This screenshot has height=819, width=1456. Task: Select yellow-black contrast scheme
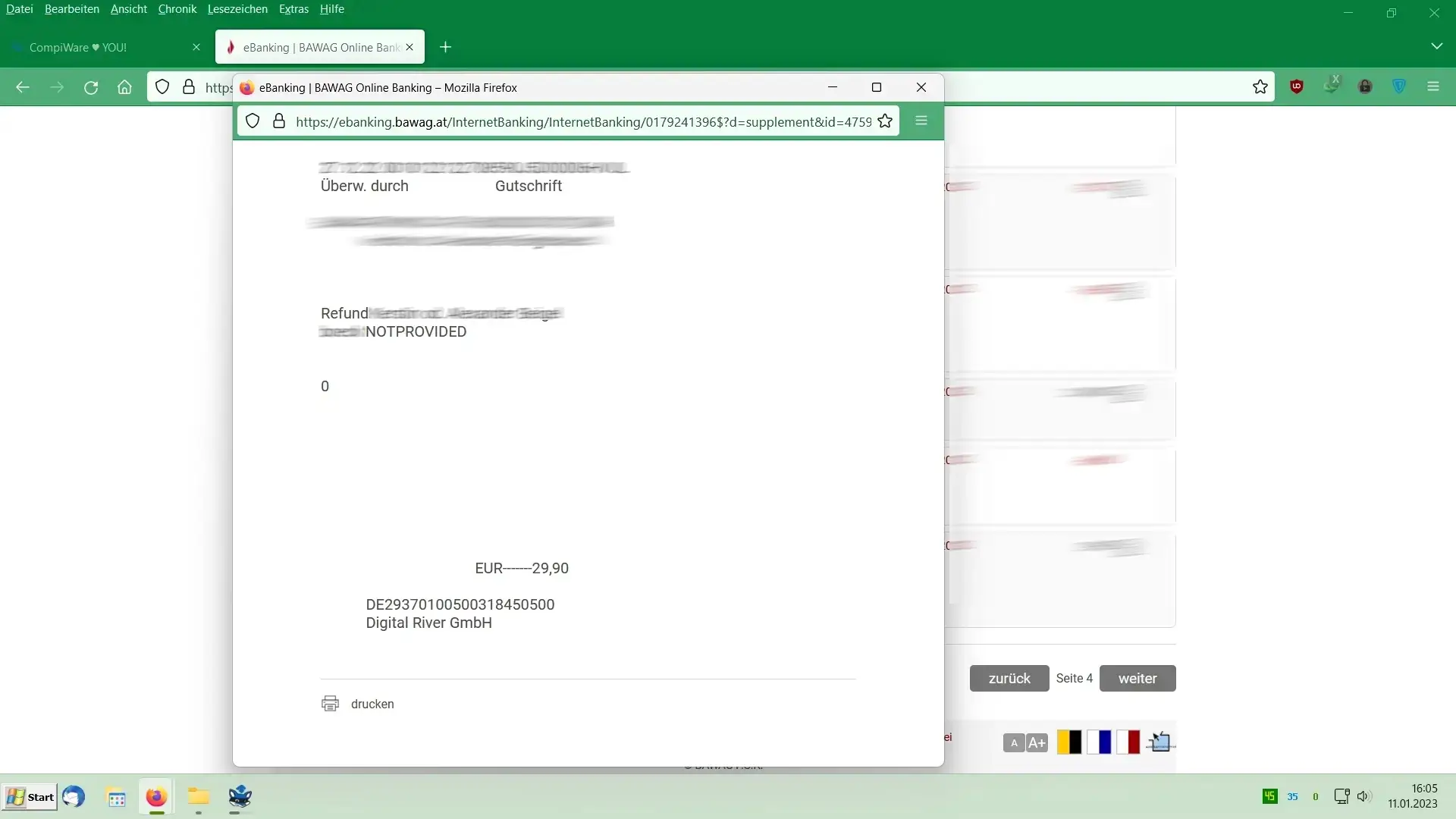1069,742
